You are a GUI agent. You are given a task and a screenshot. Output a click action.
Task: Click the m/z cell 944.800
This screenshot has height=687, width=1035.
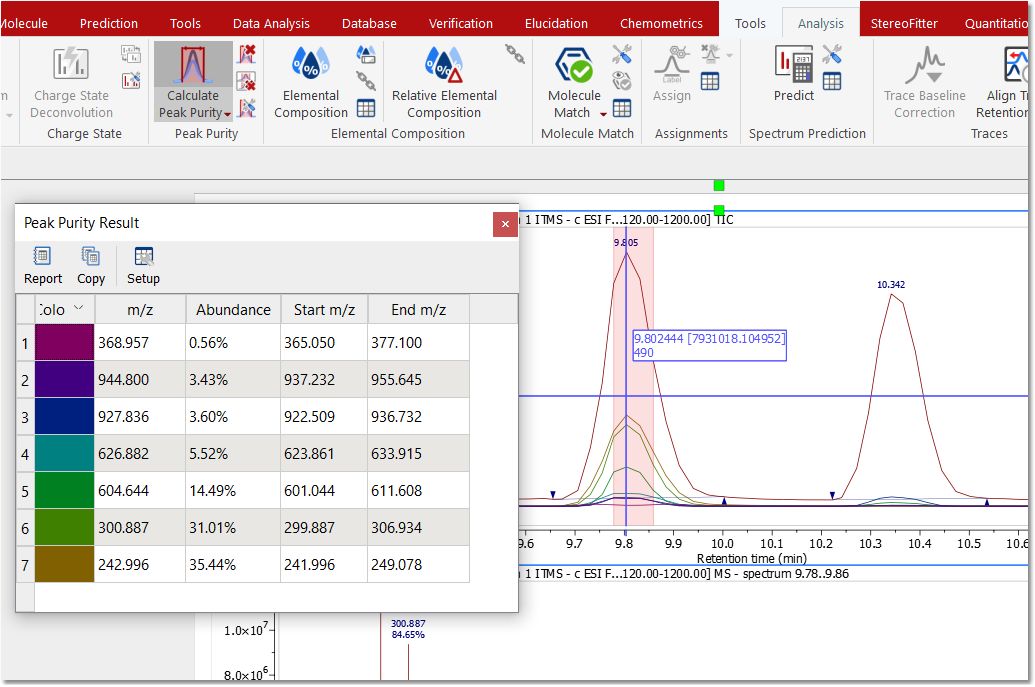[140, 379]
